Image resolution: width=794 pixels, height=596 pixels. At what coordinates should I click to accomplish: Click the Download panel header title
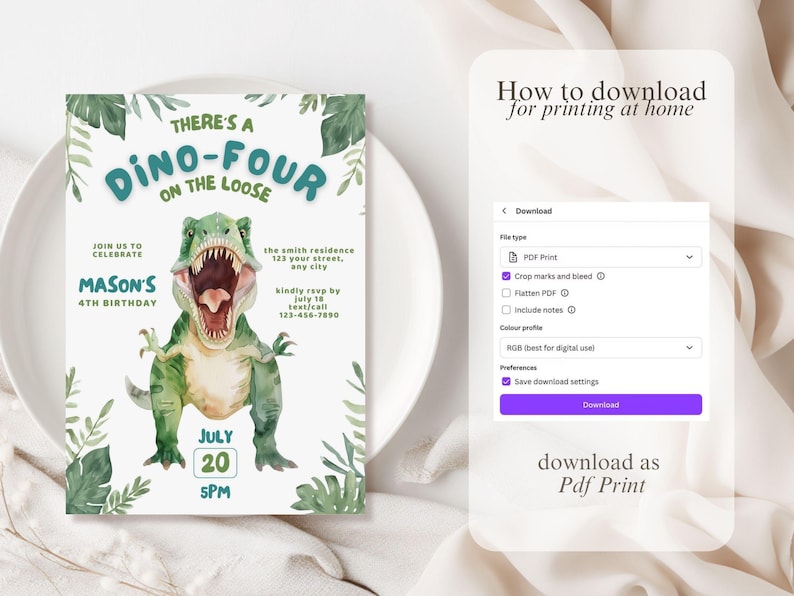click(533, 211)
